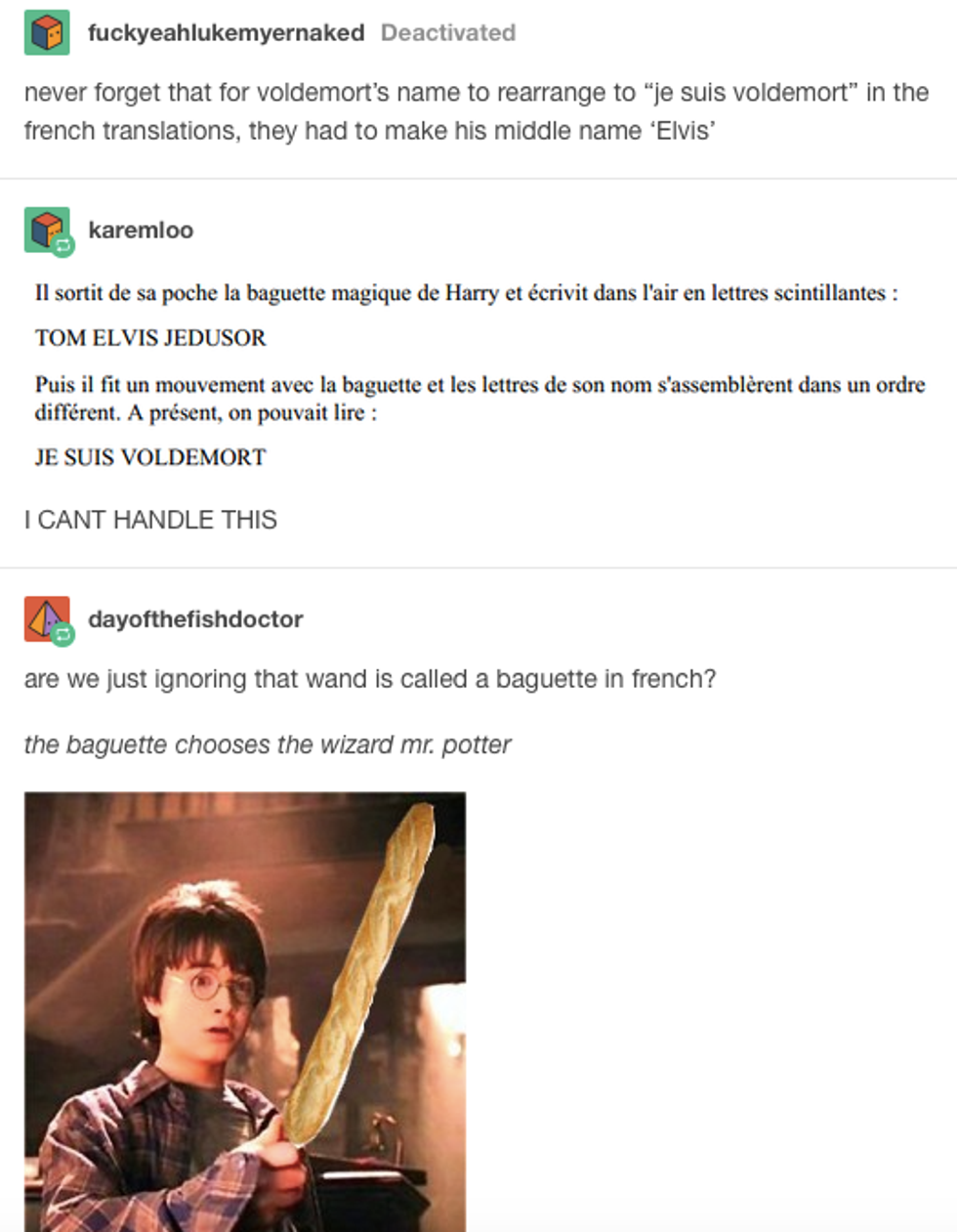Click the 'are we just ignoring' sentence
The height and width of the screenshot is (1232, 957).
tap(370, 679)
